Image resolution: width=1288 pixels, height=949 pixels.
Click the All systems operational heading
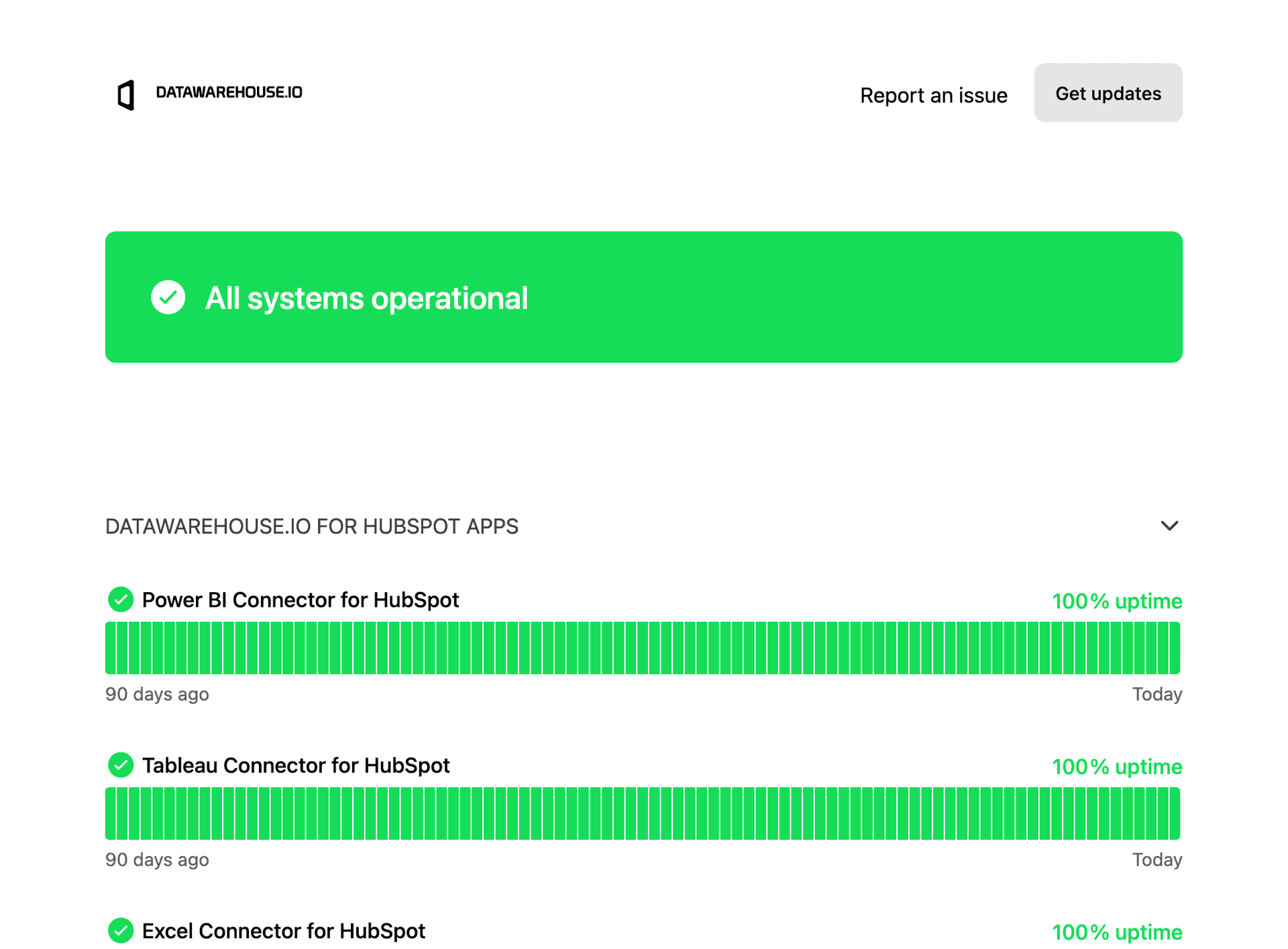tap(366, 298)
